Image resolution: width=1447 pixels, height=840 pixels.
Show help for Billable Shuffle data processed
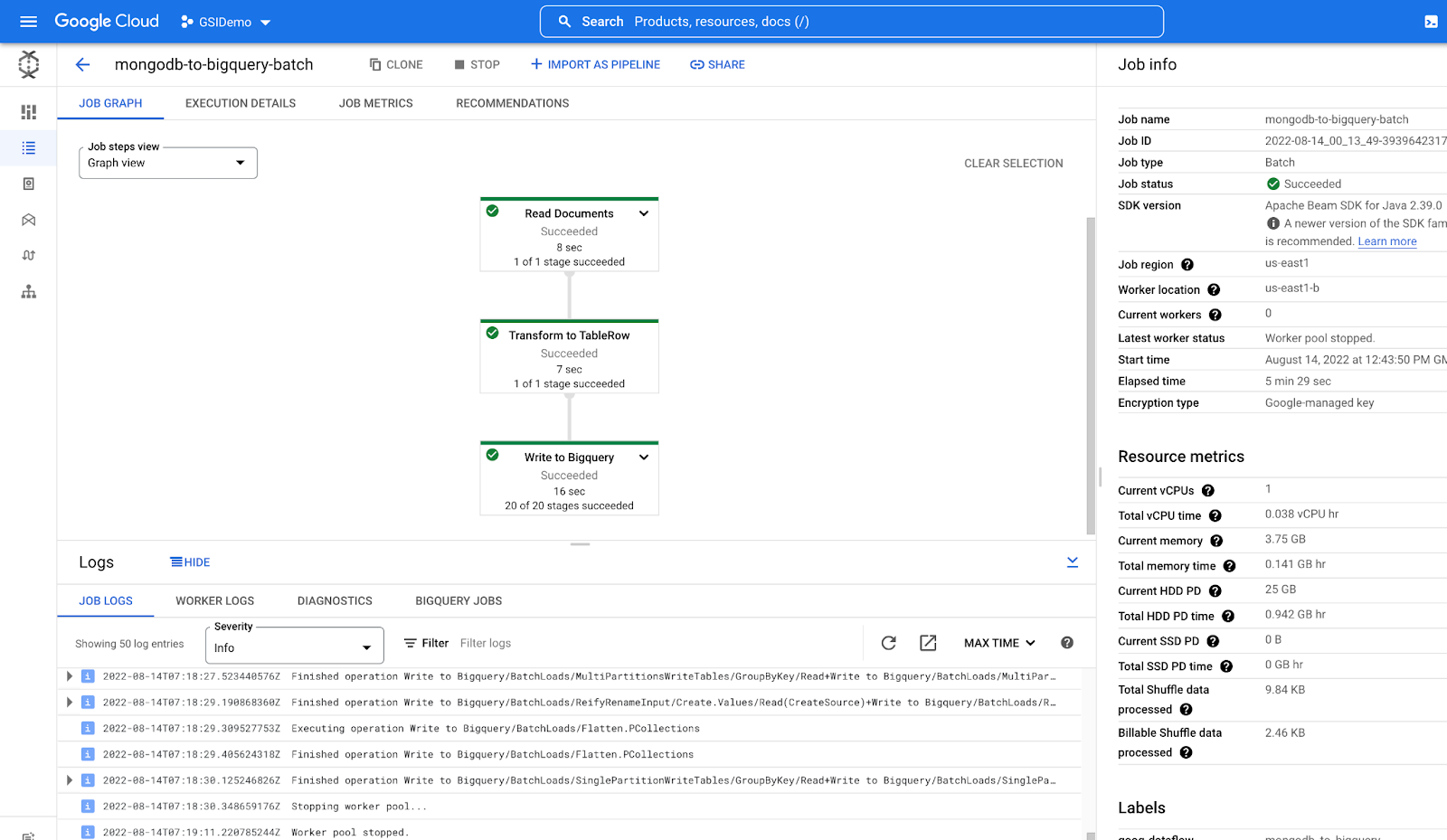pos(1186,753)
